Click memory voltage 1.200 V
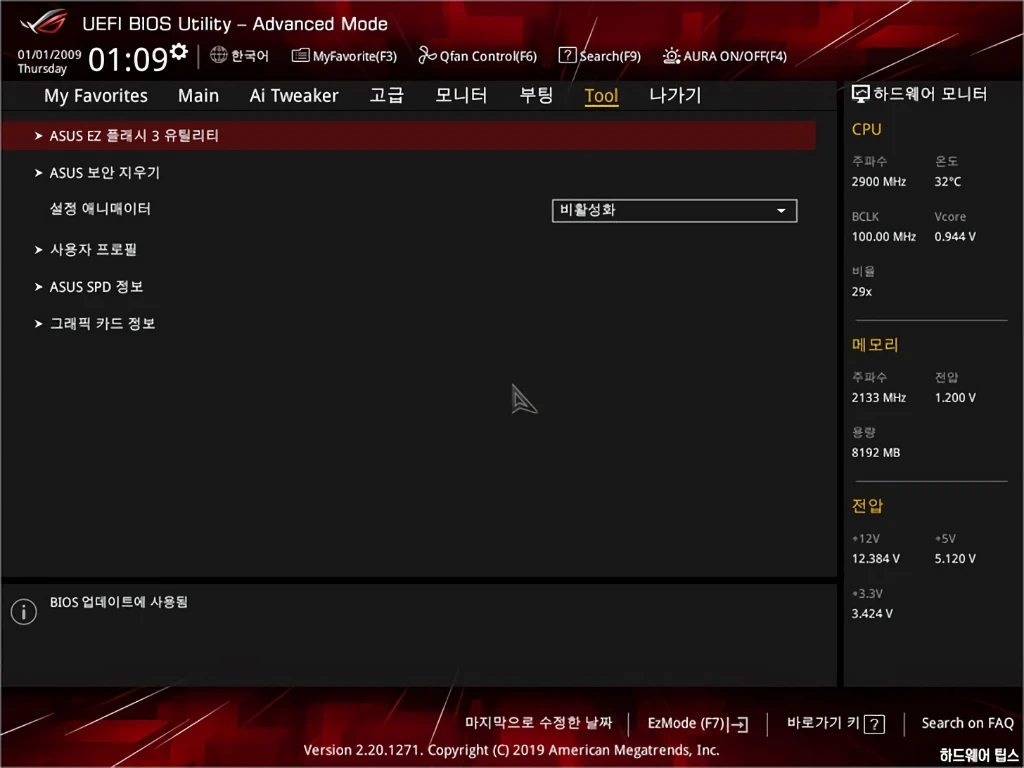The height and width of the screenshot is (768, 1024). [x=955, y=398]
